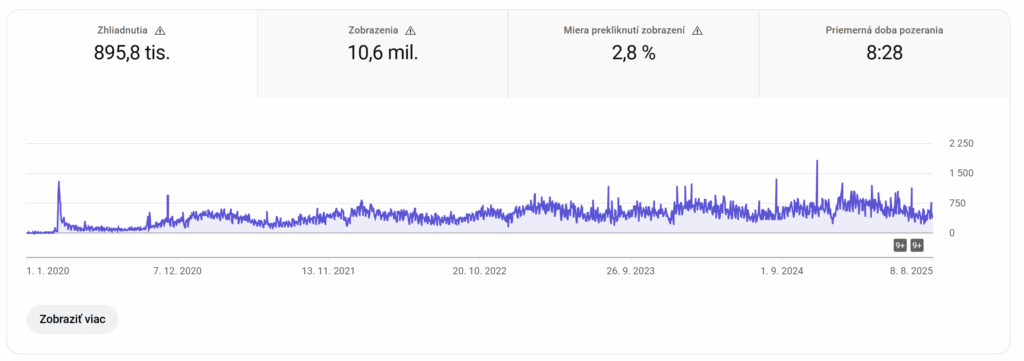
Task: Open Miera prekliknutí zobrazení tab
Action: 633,54
